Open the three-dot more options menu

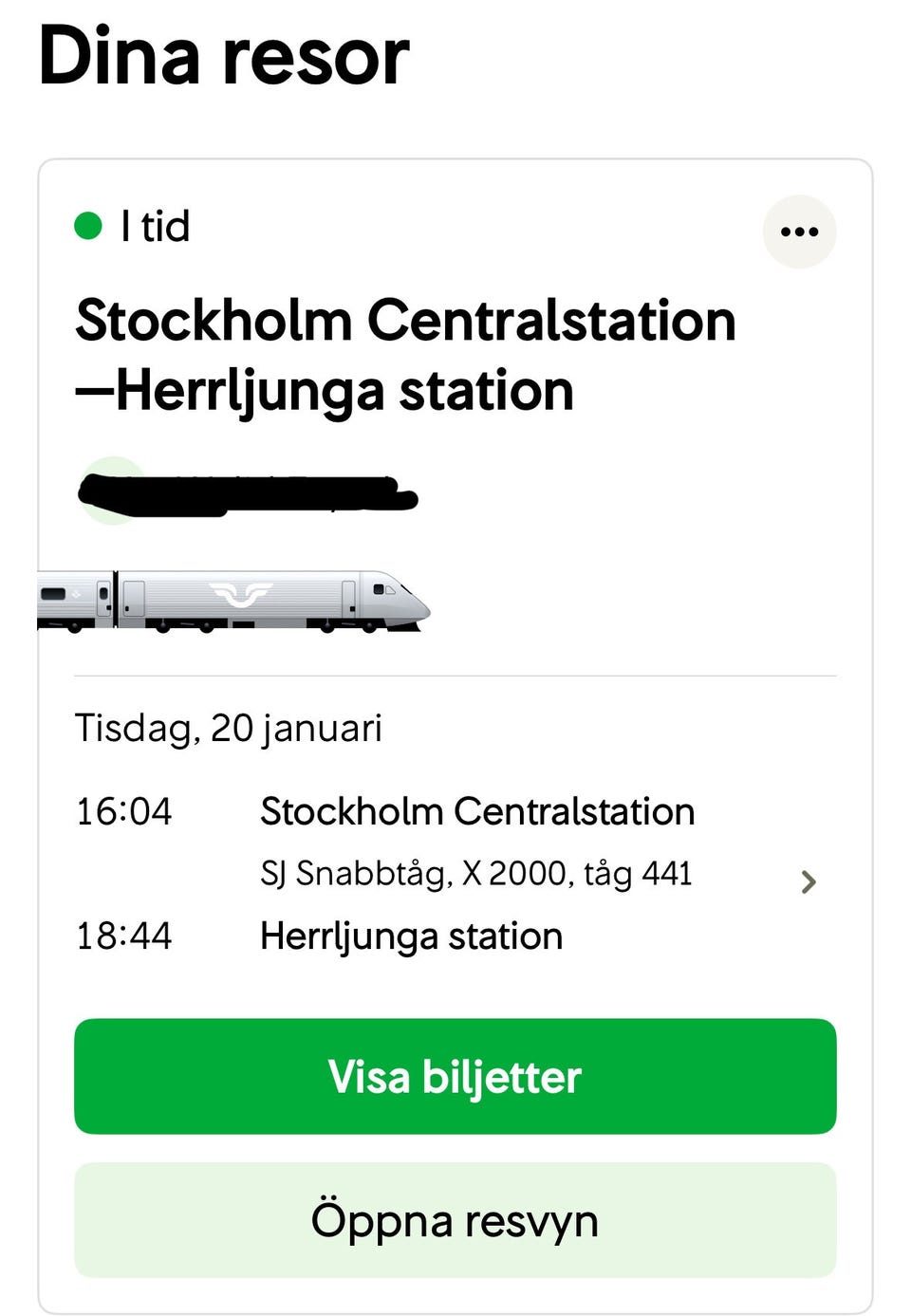click(x=799, y=232)
